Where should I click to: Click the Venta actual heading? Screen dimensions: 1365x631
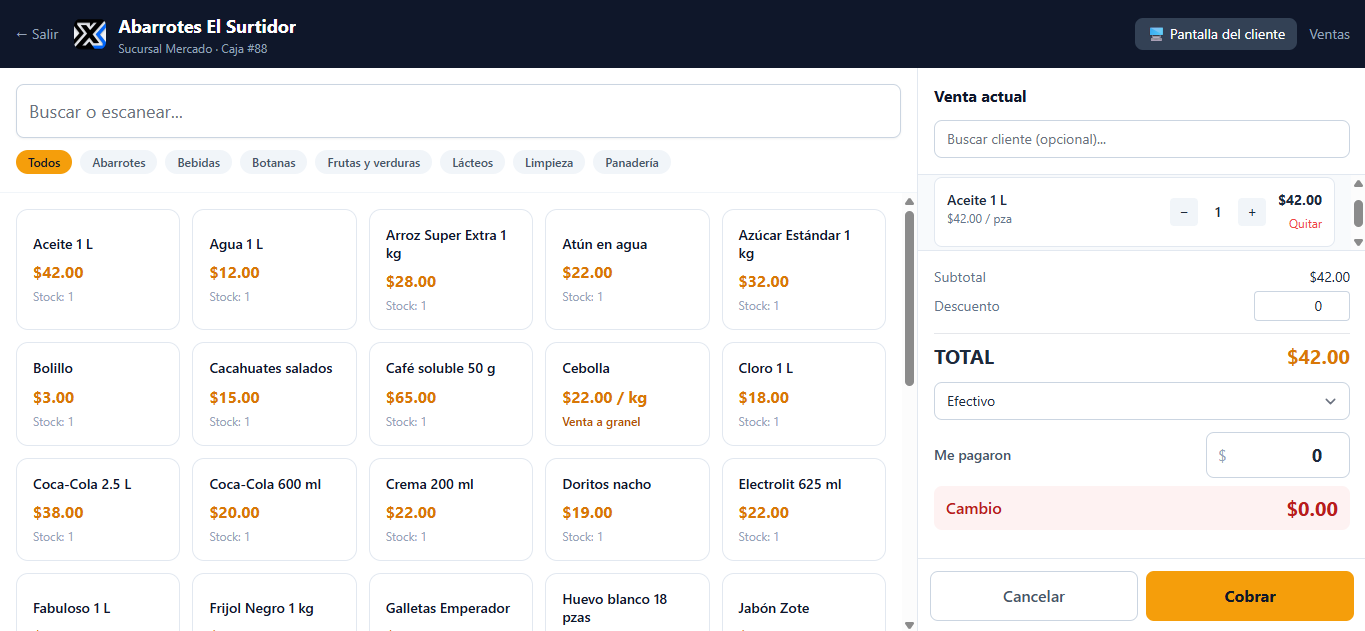click(980, 97)
